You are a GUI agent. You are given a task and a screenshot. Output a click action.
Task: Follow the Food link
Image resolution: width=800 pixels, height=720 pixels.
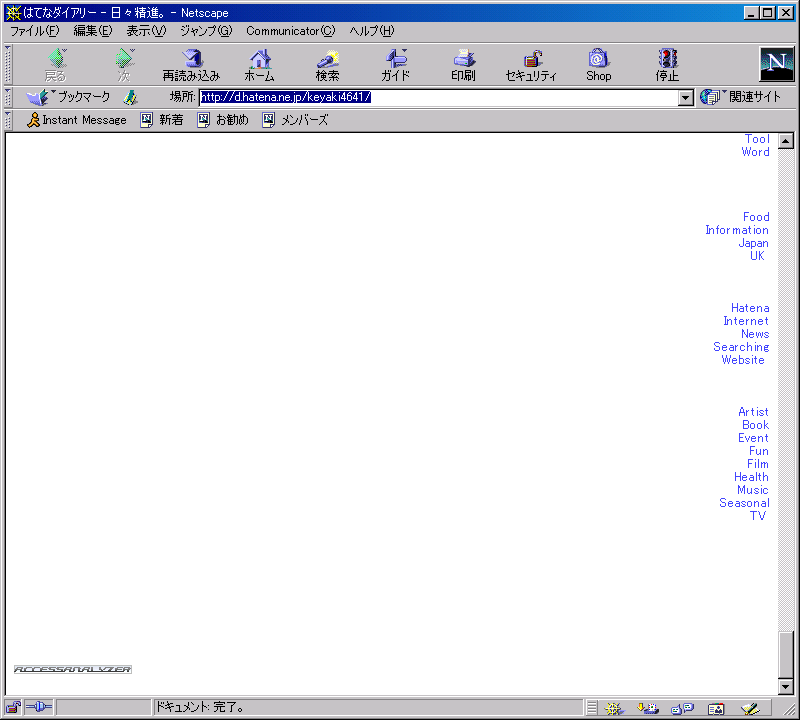click(756, 217)
